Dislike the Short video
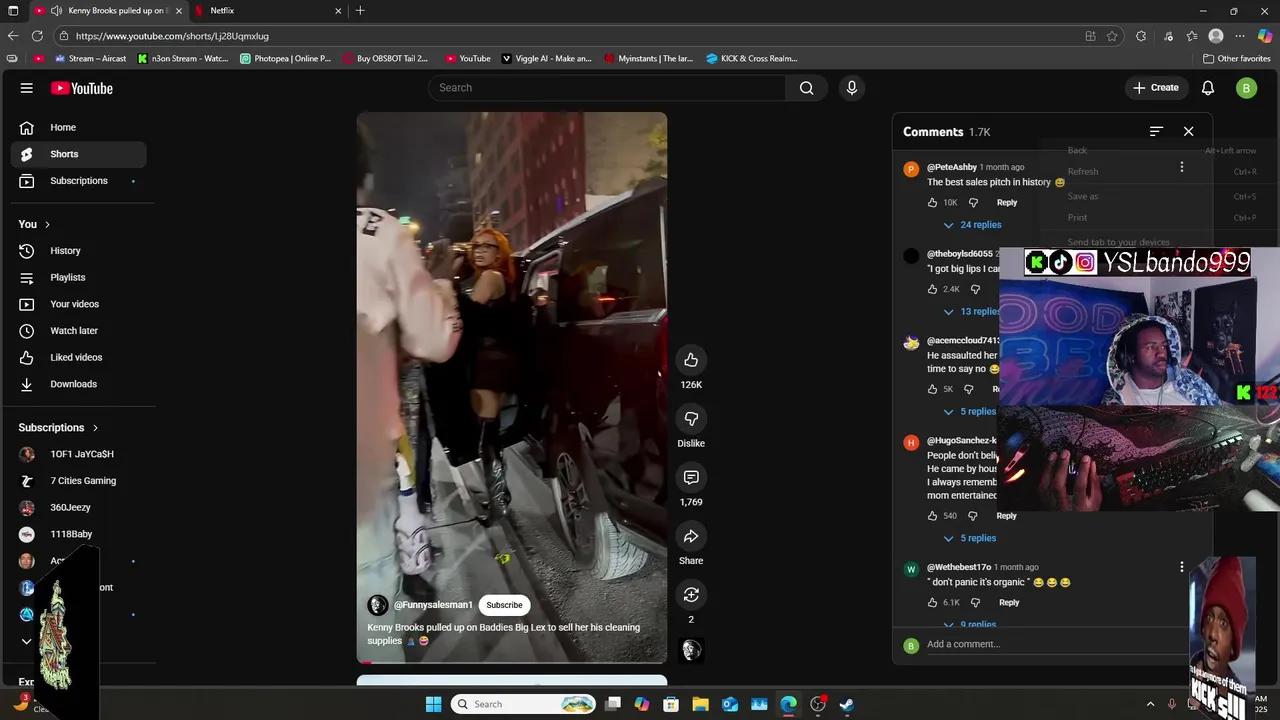 691,419
